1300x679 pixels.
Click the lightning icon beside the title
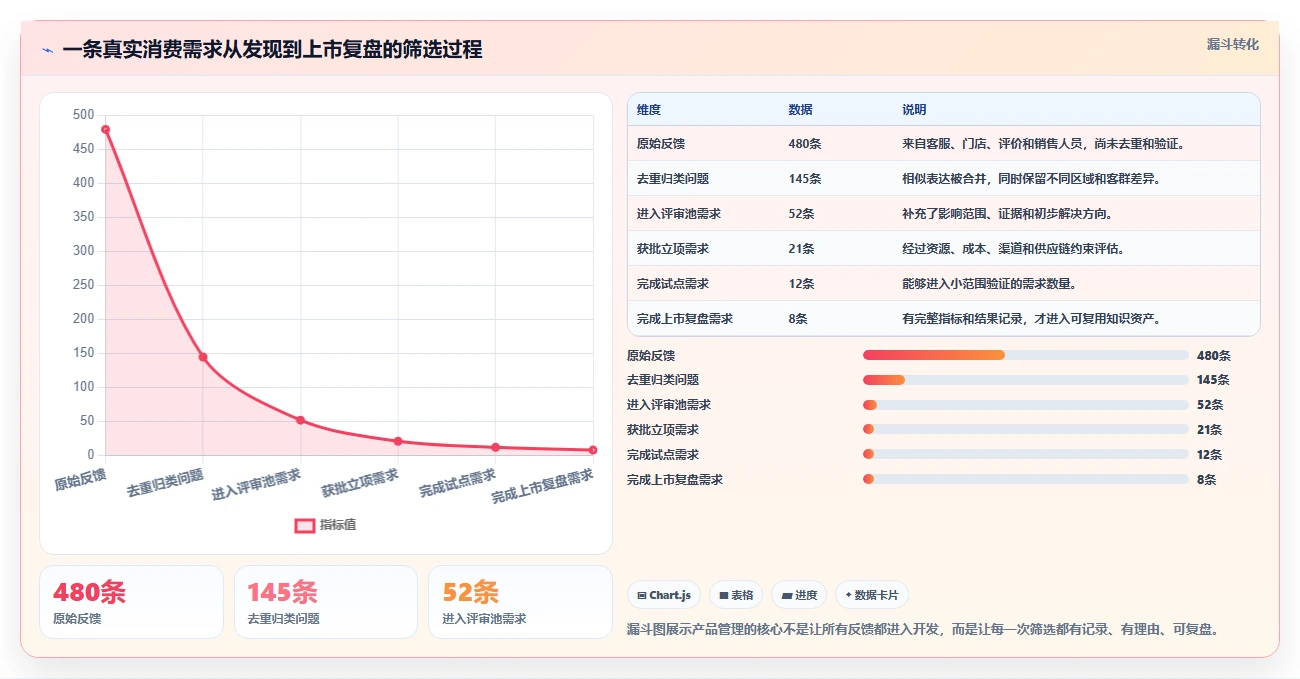pos(48,50)
